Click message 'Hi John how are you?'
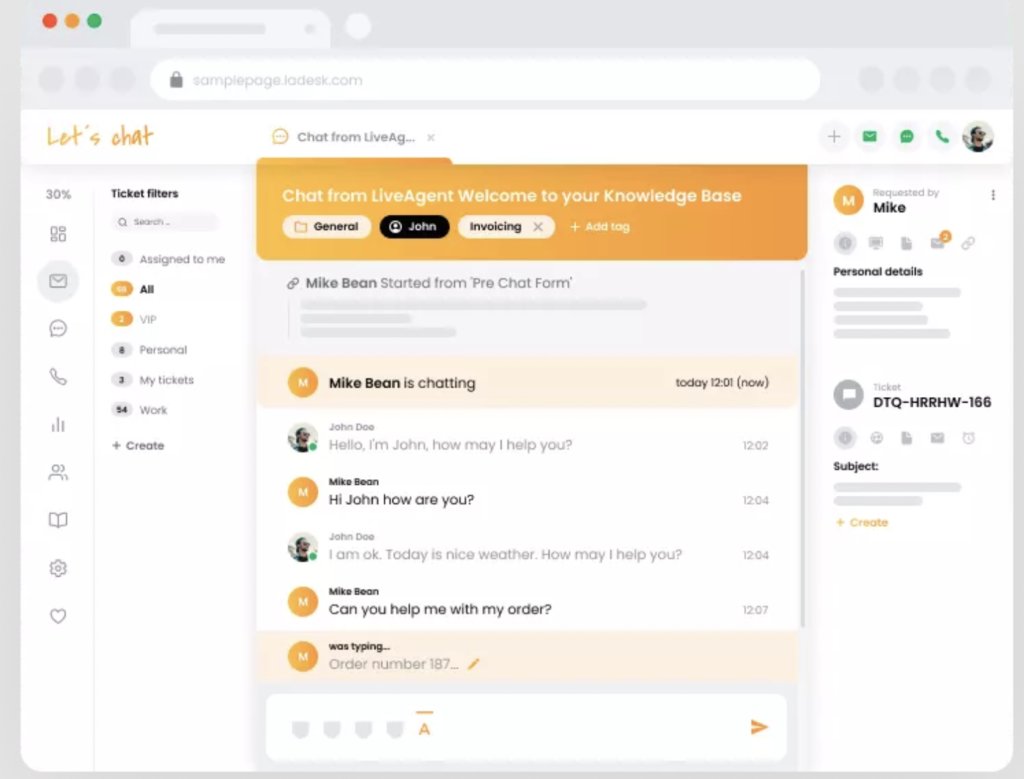Screen dimensions: 1024x779 [401, 500]
